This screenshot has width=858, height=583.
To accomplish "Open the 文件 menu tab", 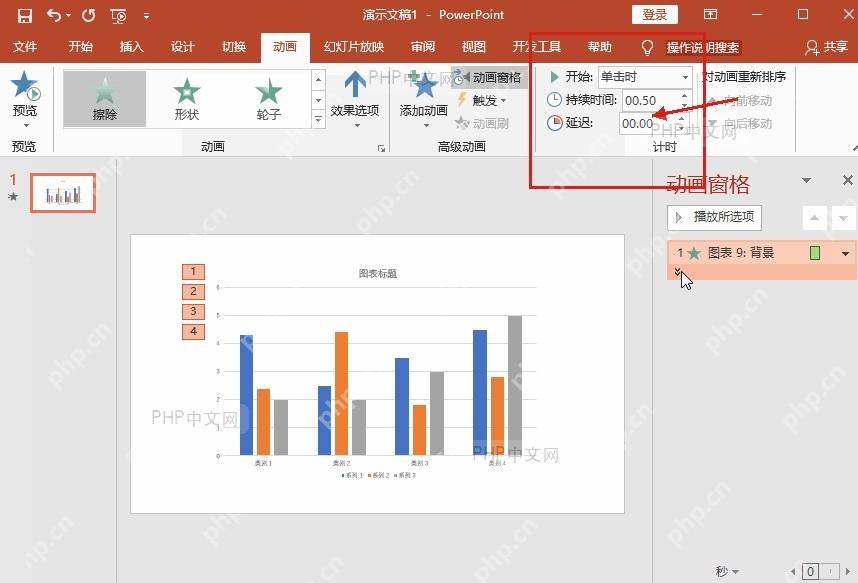I will click(25, 47).
